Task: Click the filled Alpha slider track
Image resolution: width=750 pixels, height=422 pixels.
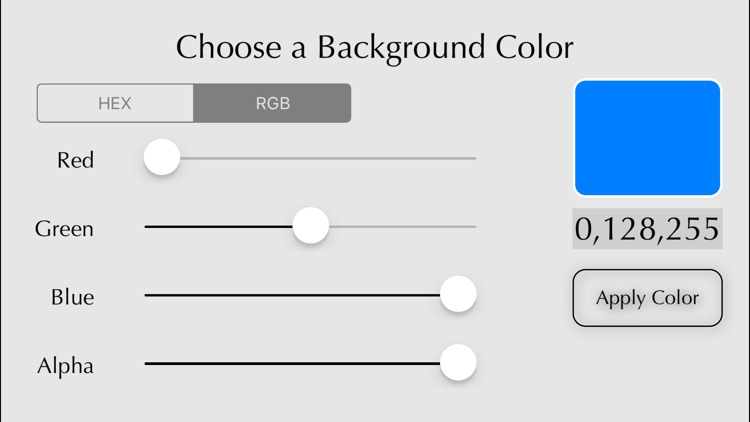Action: [x=292, y=364]
